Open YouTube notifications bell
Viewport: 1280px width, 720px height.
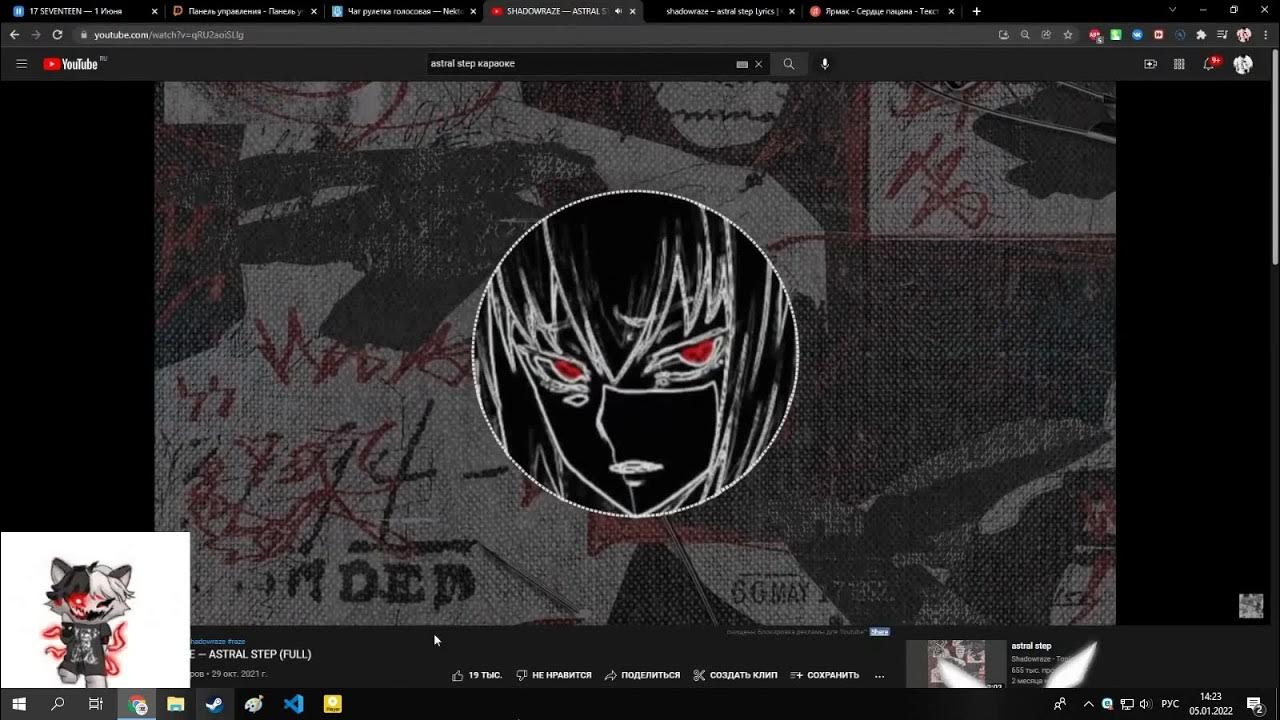tap(1211, 63)
